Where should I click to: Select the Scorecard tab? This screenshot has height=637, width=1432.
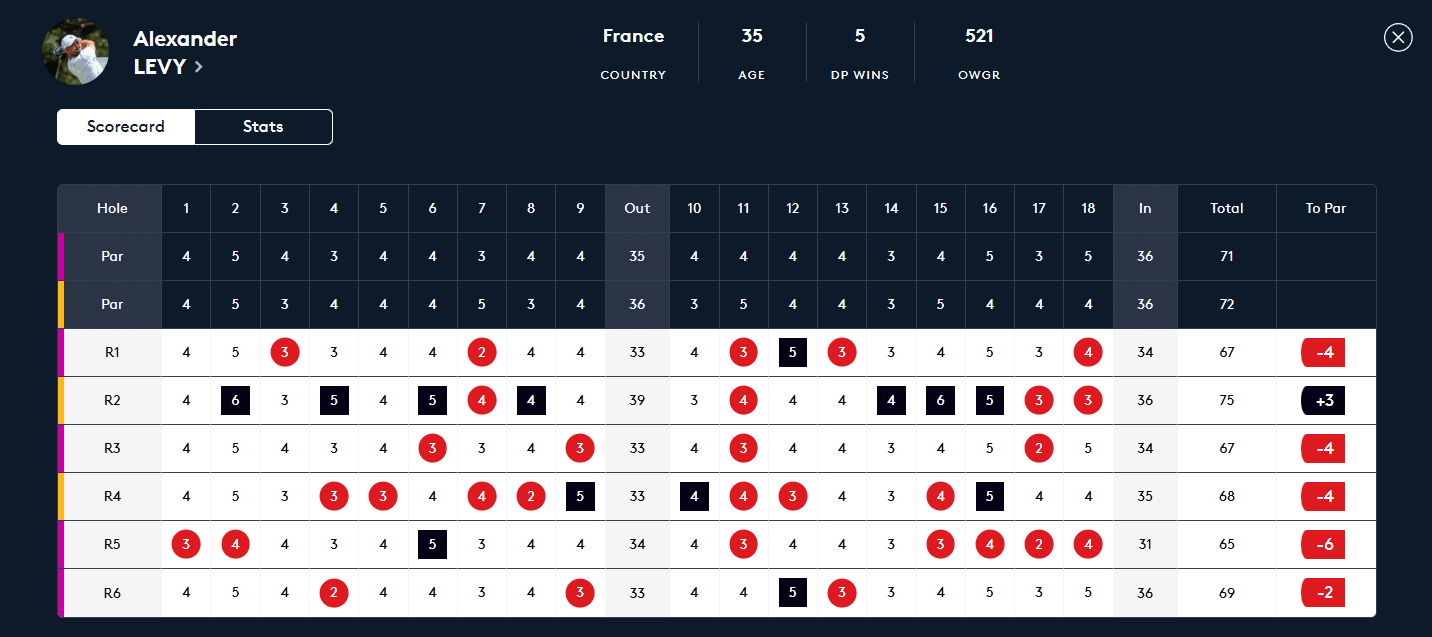[x=126, y=127]
